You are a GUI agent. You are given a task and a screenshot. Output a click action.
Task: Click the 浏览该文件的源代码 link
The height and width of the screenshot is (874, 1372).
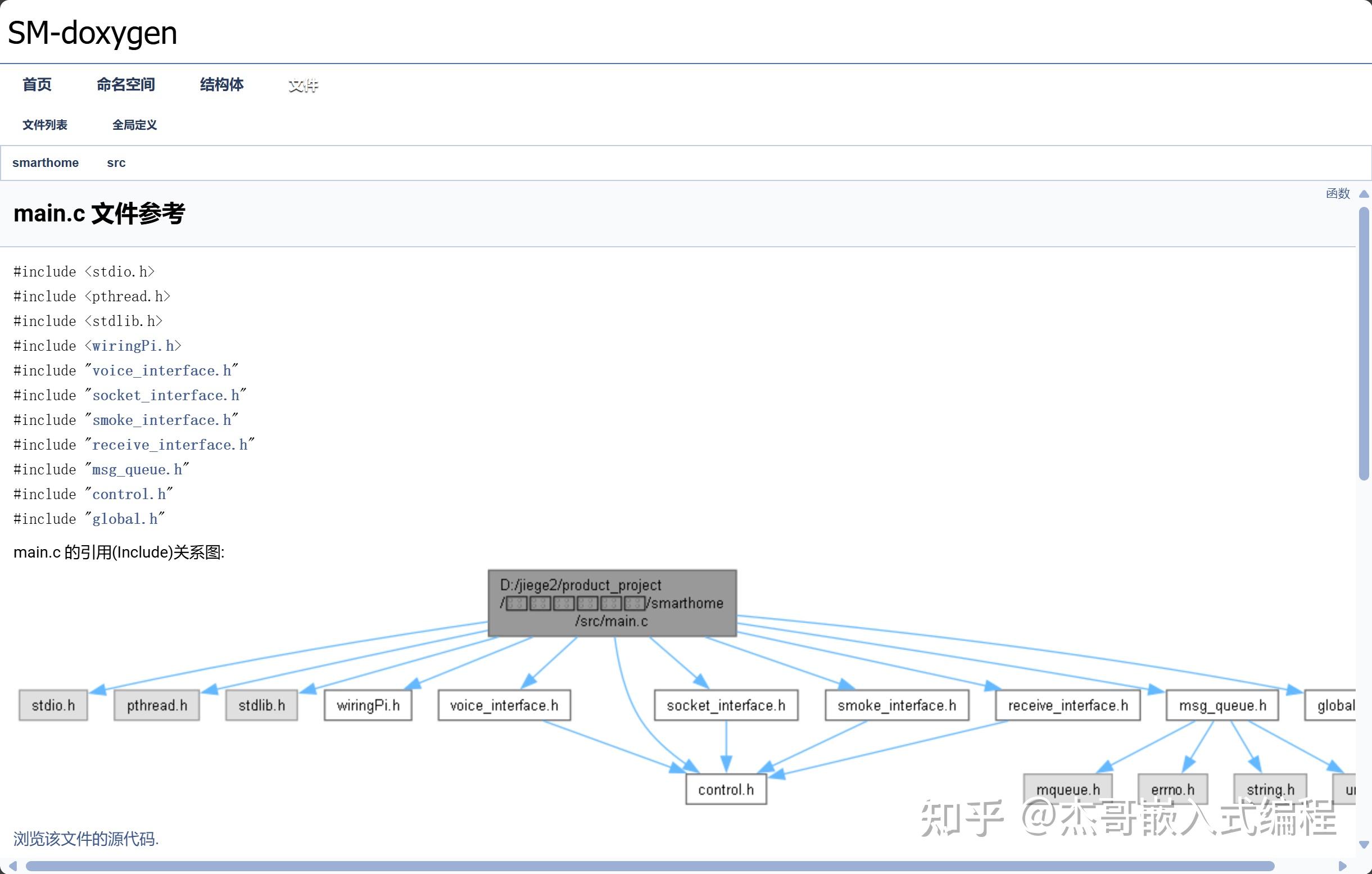click(x=85, y=839)
